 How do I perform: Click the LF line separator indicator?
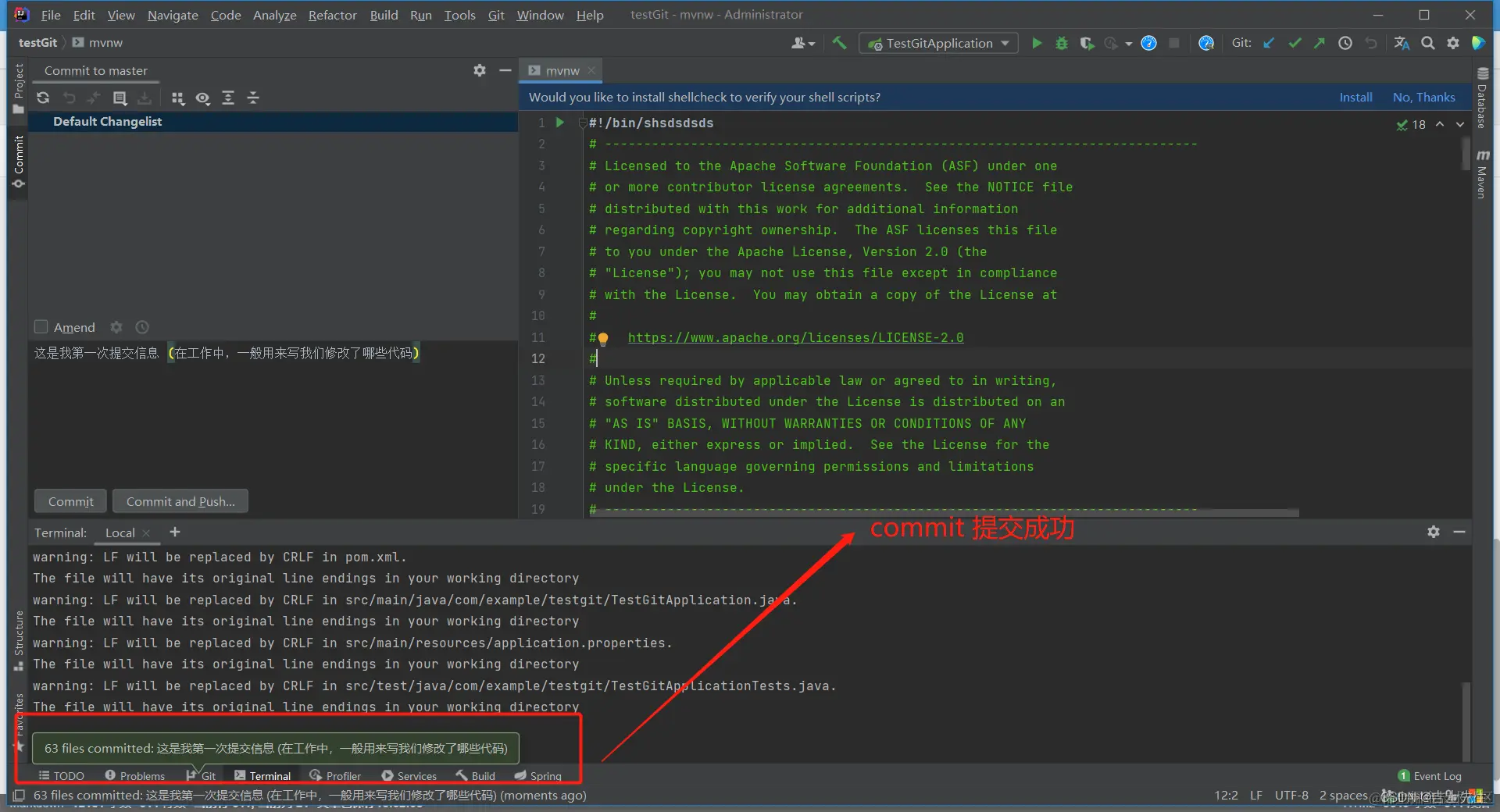[1255, 795]
